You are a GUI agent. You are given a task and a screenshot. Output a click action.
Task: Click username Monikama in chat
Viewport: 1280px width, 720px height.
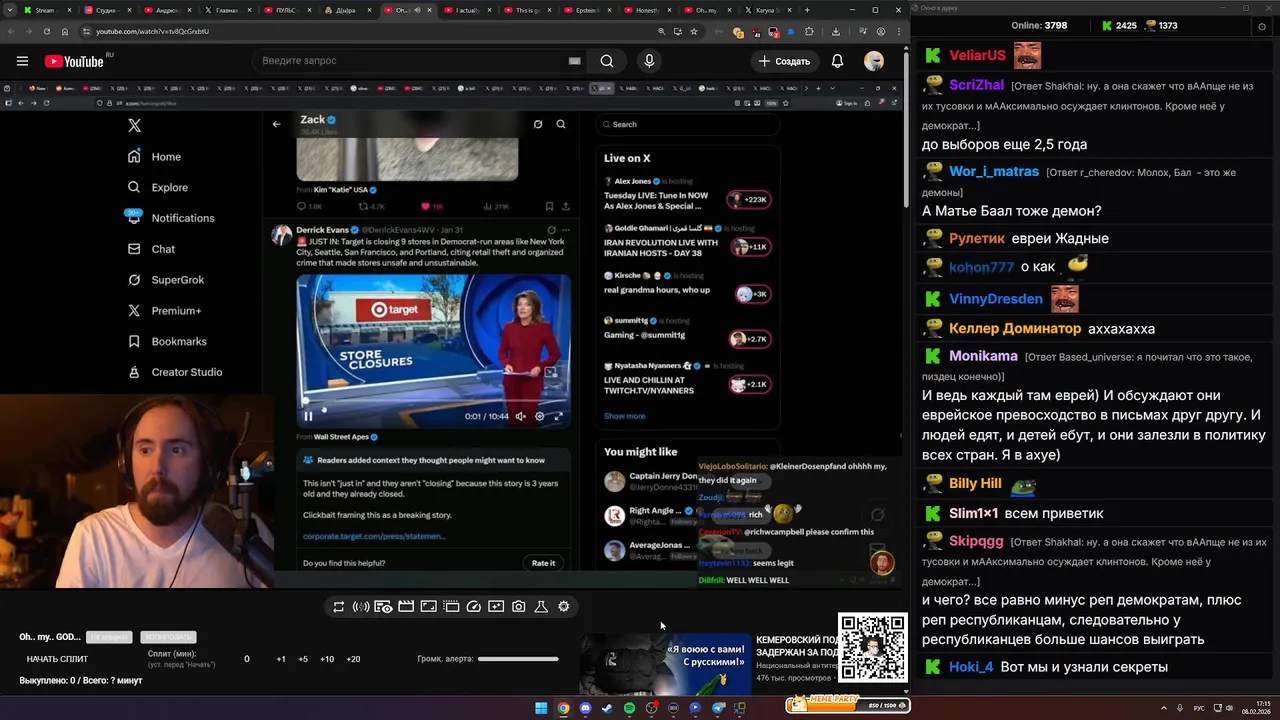[x=983, y=356]
